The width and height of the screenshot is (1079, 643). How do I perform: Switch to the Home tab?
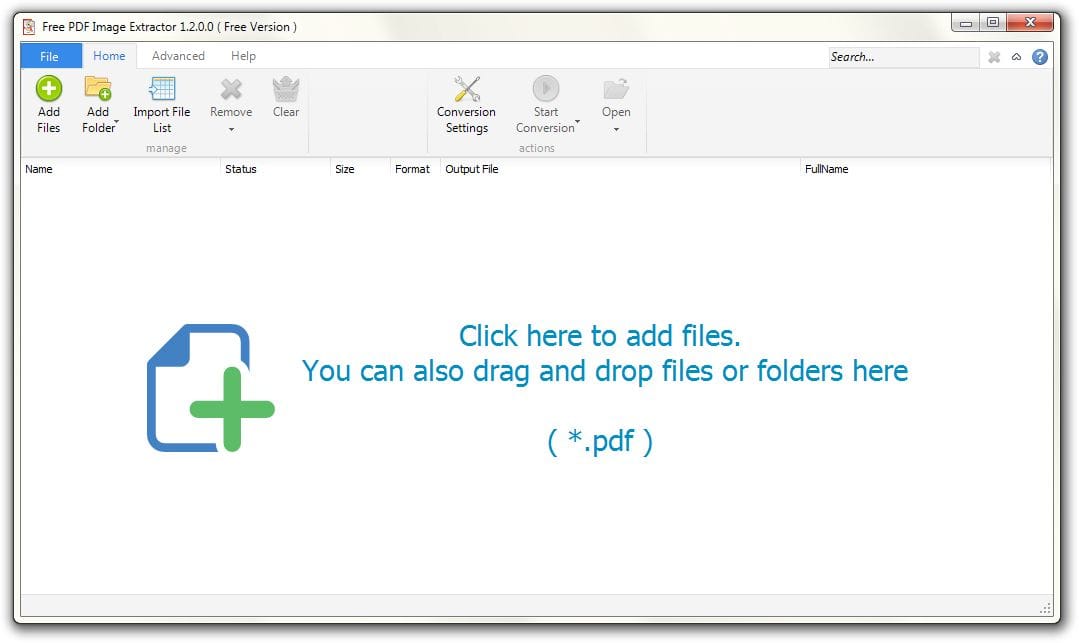tap(109, 56)
